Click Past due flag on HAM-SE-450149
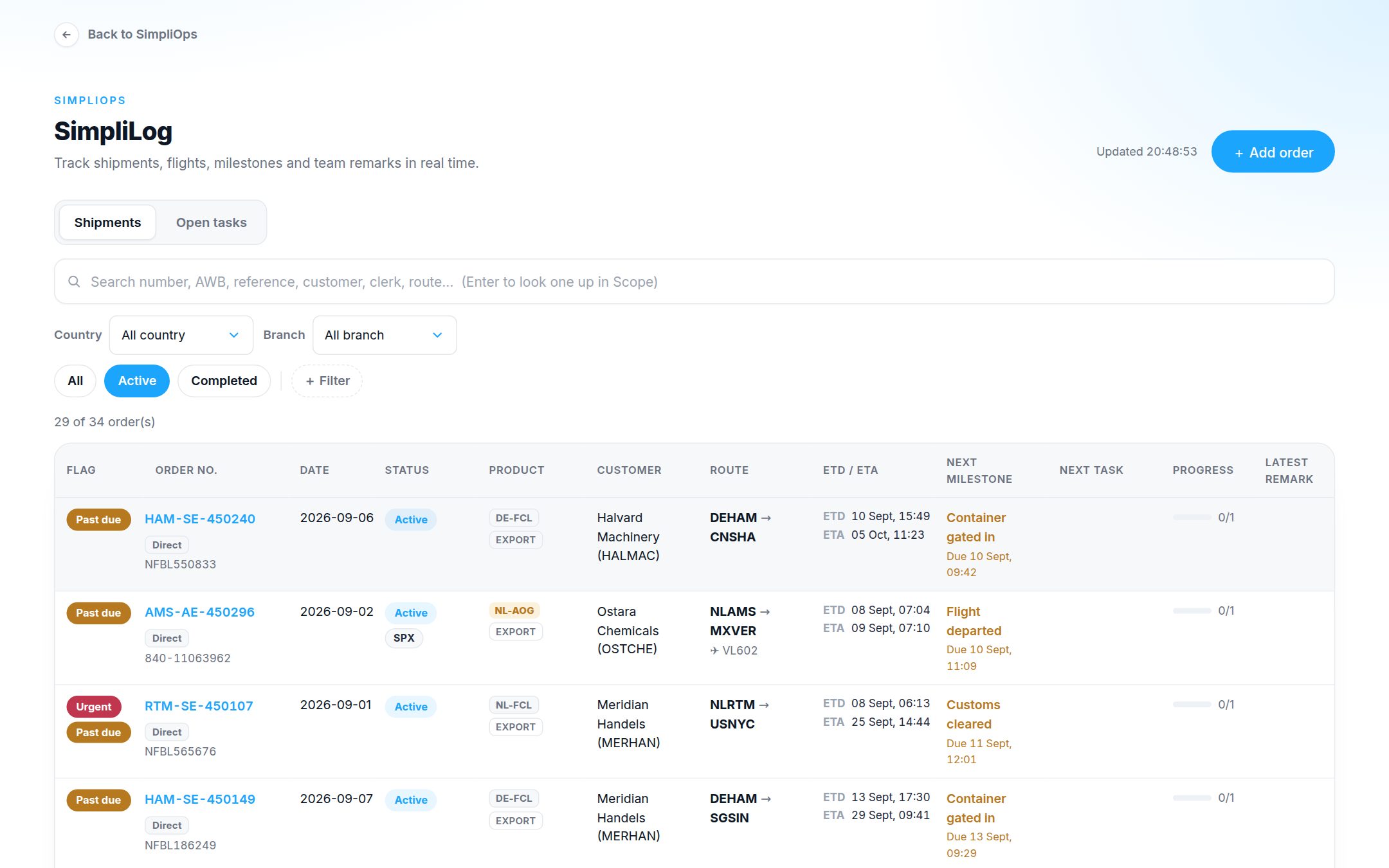 tap(98, 800)
